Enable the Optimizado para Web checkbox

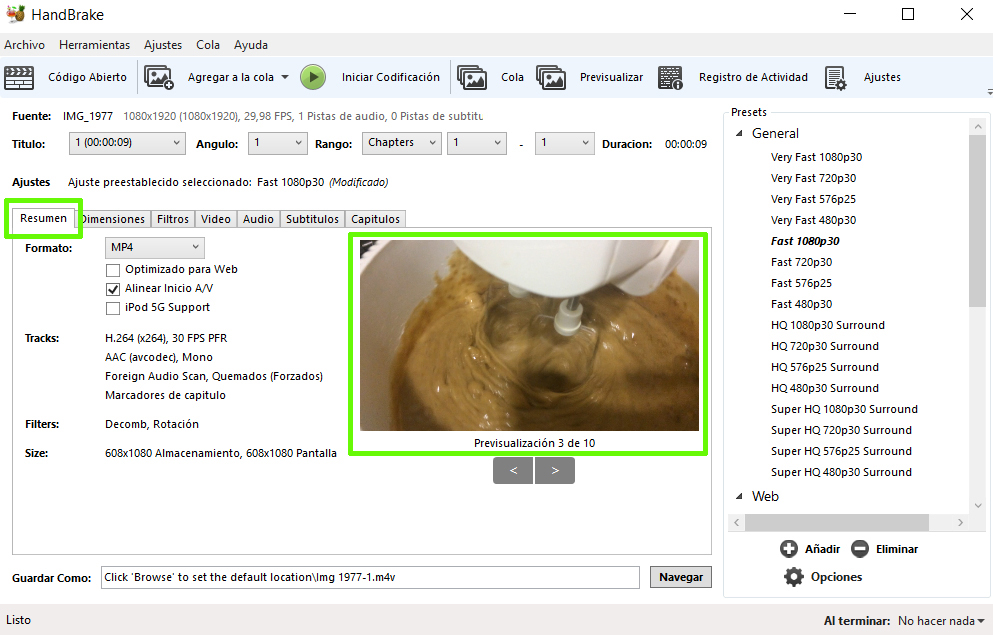coord(113,270)
